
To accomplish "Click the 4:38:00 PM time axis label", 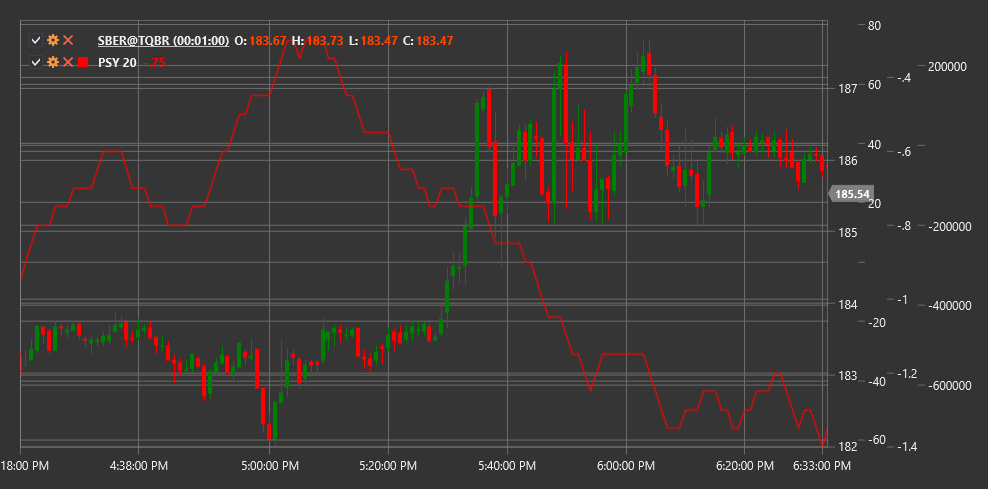I will pos(137,466).
